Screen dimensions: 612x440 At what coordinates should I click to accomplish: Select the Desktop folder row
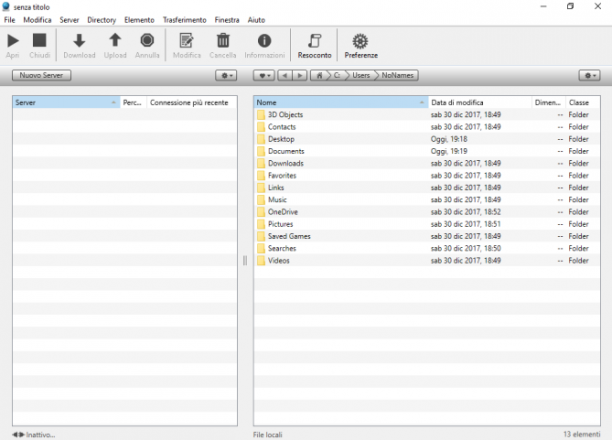point(427,139)
